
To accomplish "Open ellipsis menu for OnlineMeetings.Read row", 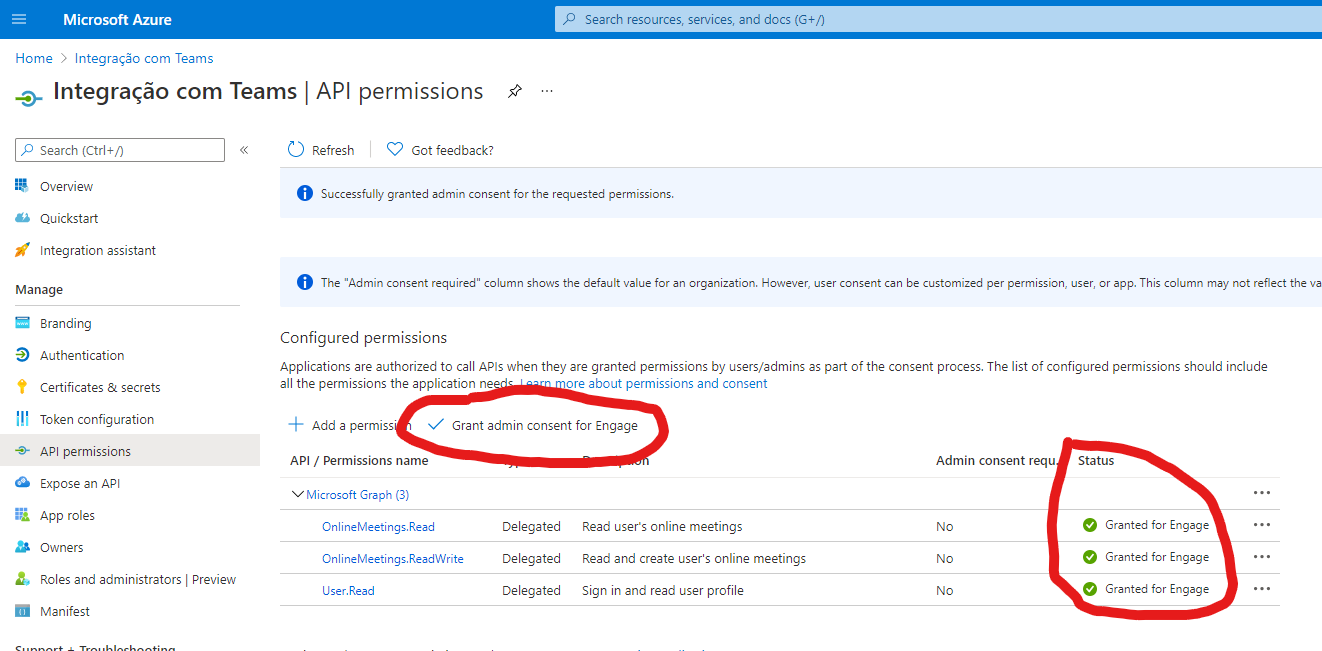I will [1261, 525].
